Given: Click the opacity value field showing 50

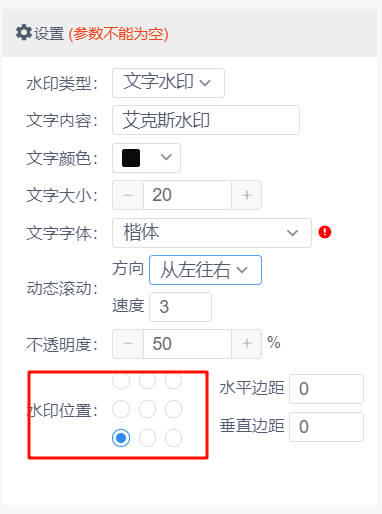Looking at the screenshot, I should (x=187, y=344).
